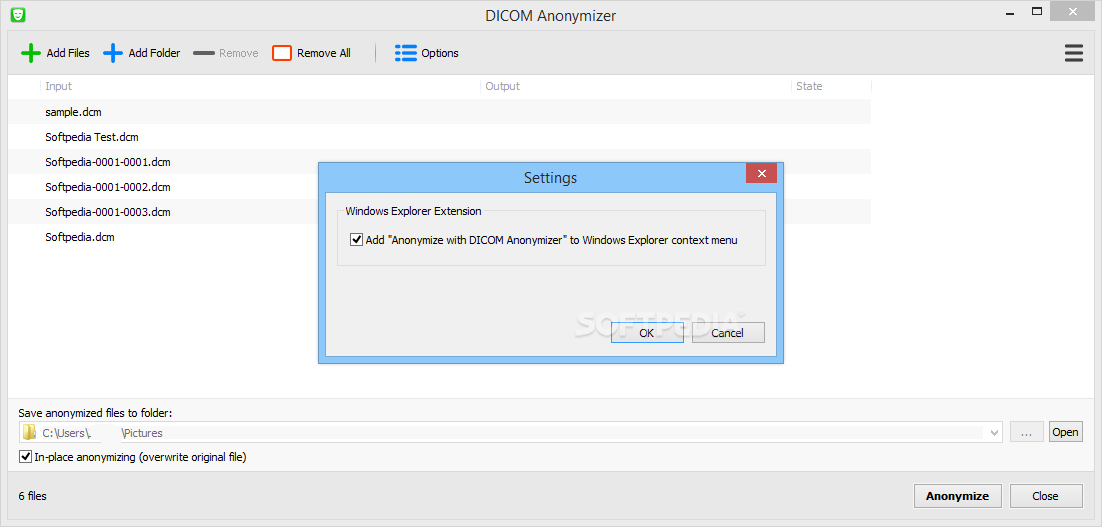Click the browse ellipsis button

(1027, 432)
